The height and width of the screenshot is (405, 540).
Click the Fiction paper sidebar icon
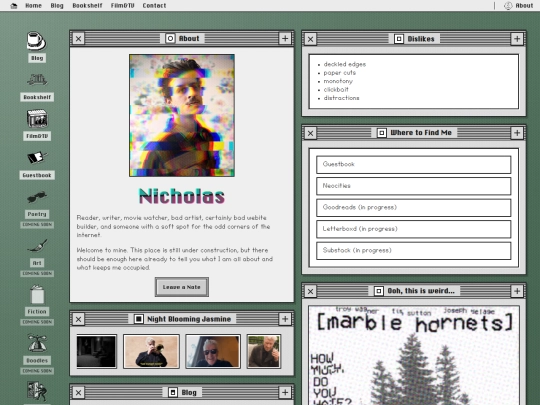click(x=37, y=294)
